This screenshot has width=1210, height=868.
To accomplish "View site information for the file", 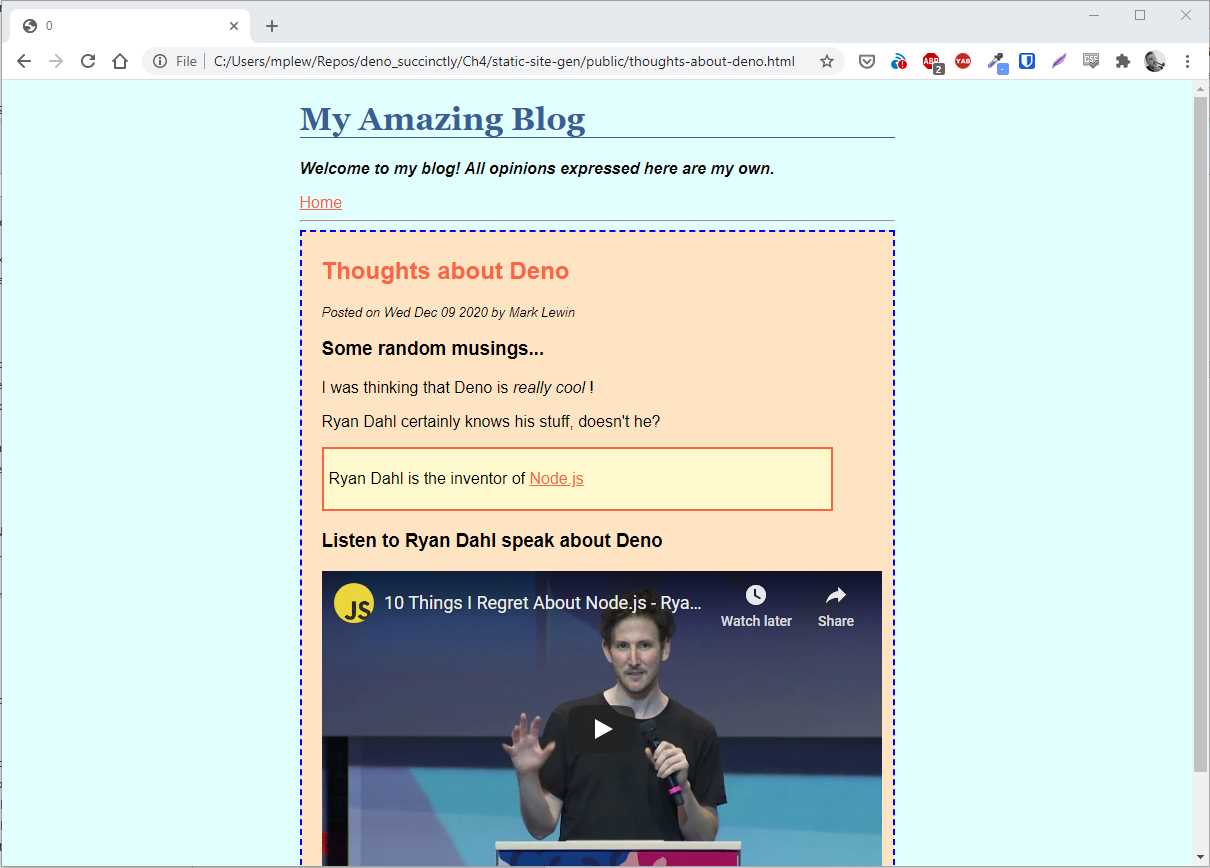I will tap(160, 61).
